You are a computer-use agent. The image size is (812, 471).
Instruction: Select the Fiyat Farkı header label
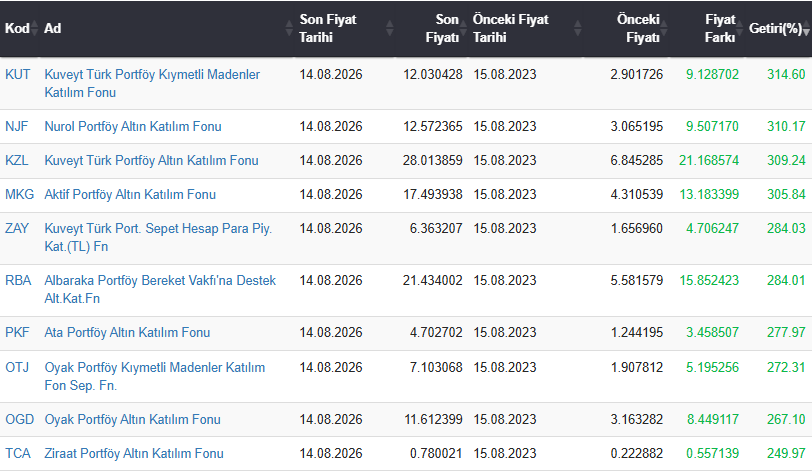point(720,28)
